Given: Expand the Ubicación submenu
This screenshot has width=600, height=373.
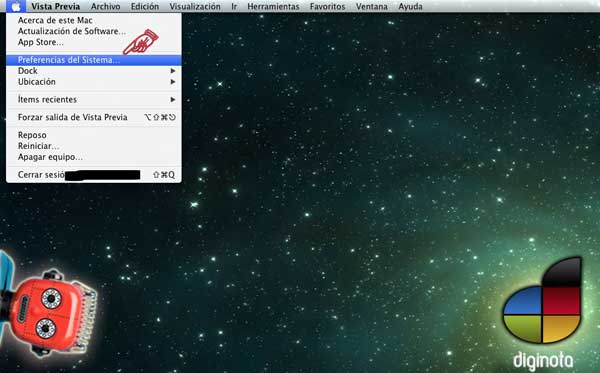Looking at the screenshot, I should (x=94, y=82).
